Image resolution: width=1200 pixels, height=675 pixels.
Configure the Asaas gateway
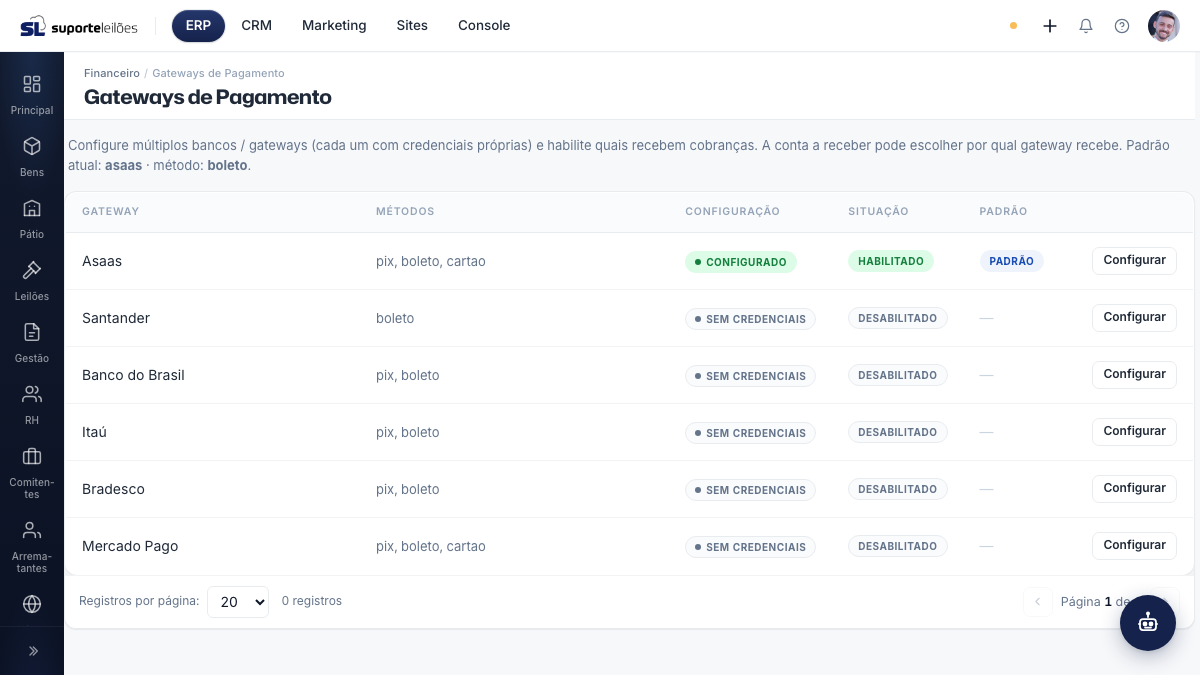[1134, 260]
